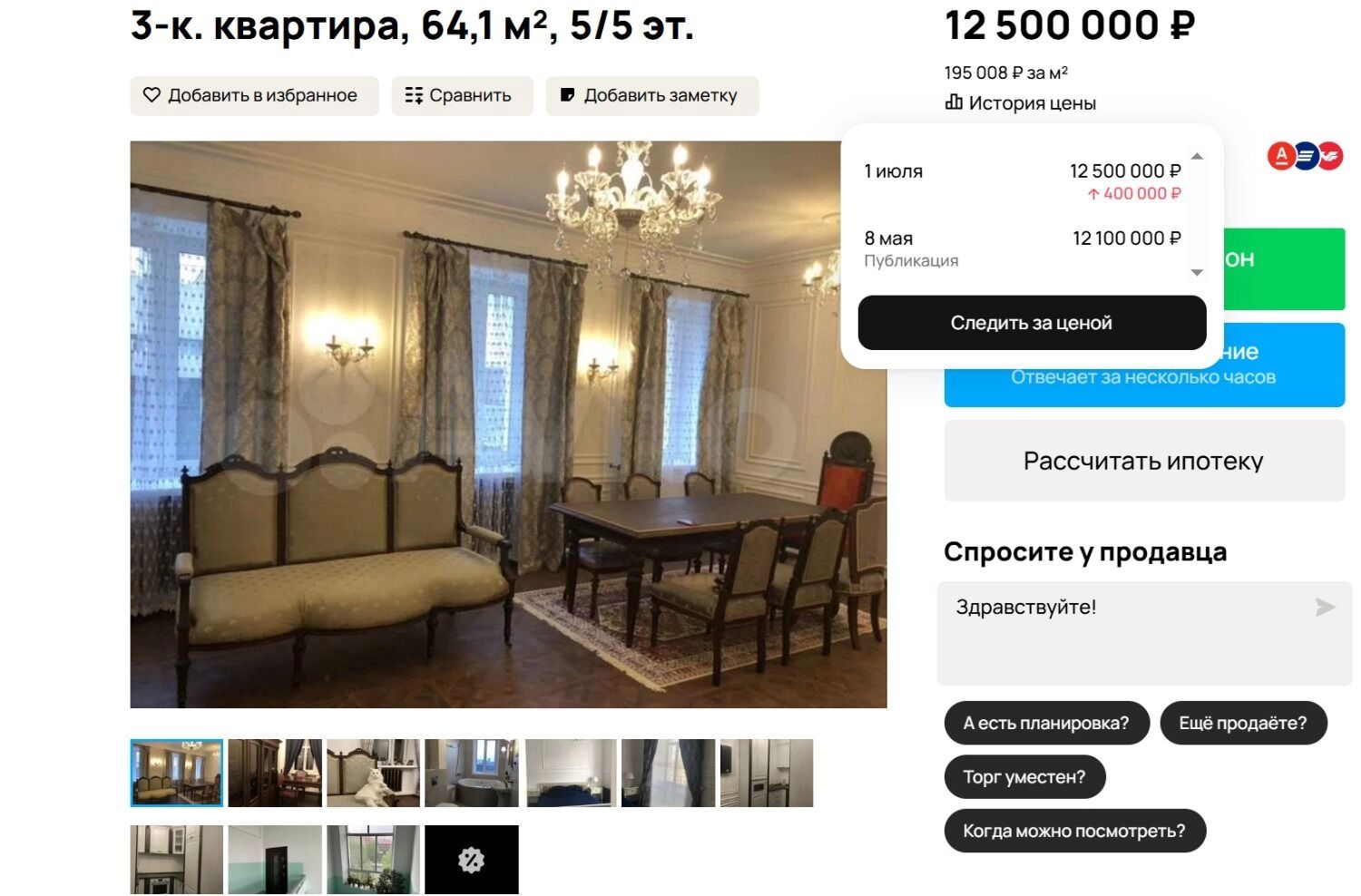Open История цены price history link
This screenshot has height=896, width=1361.
point(1021,102)
